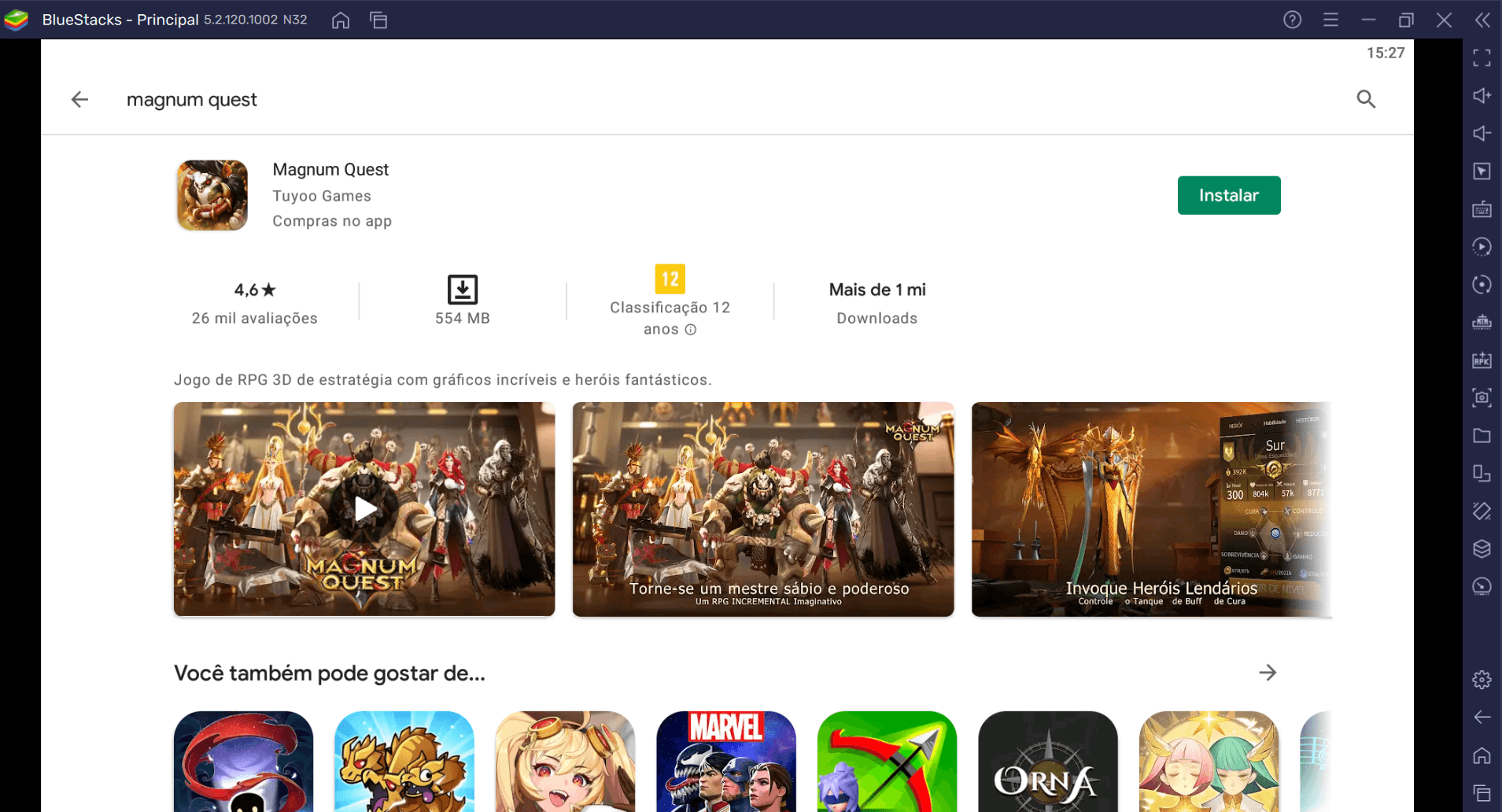This screenshot has height=812, width=1502.
Task: Click the BlueStacks logo in title bar
Action: [17, 20]
